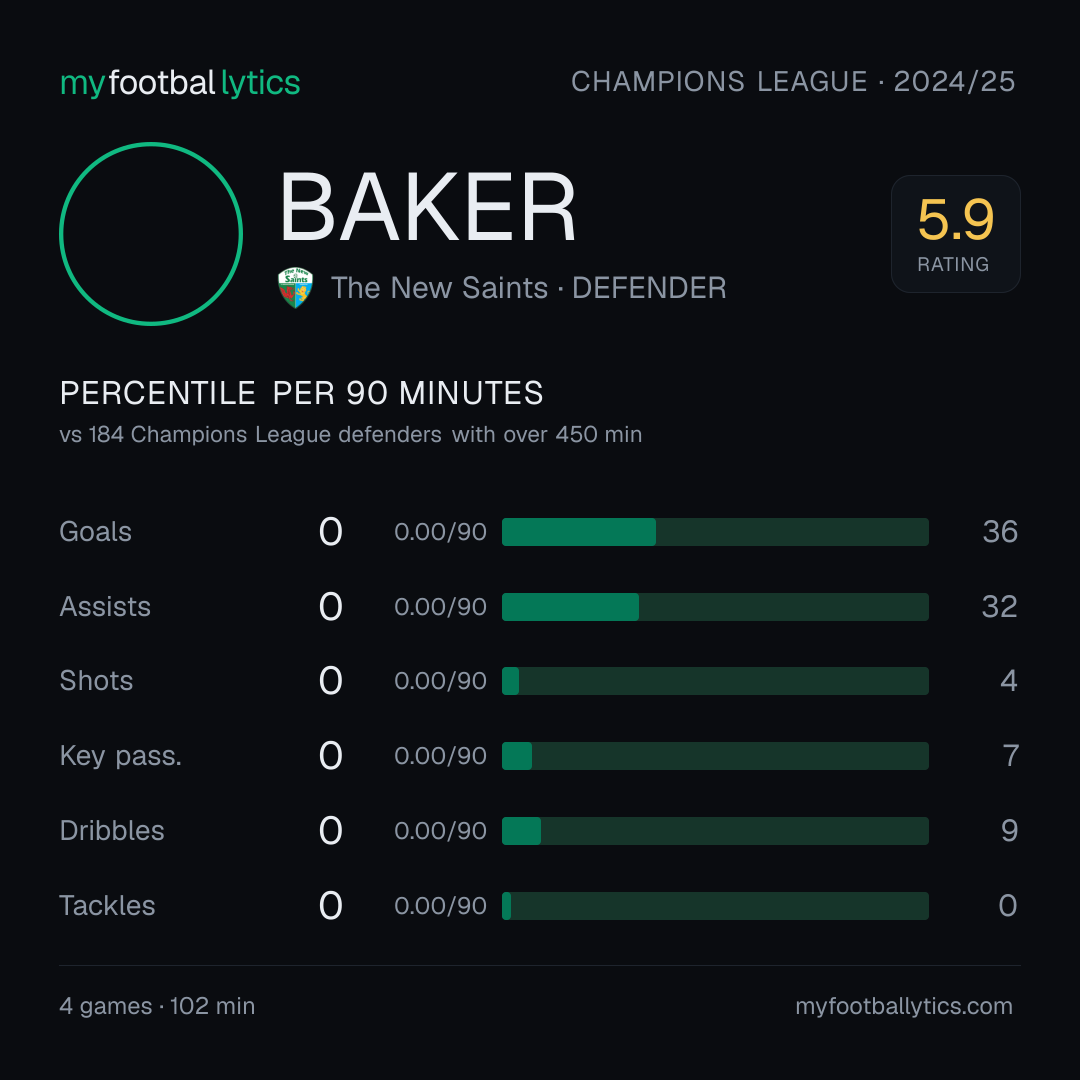1080x1080 pixels.
Task: Open the myfootballytics.com footer link
Action: [x=904, y=1006]
